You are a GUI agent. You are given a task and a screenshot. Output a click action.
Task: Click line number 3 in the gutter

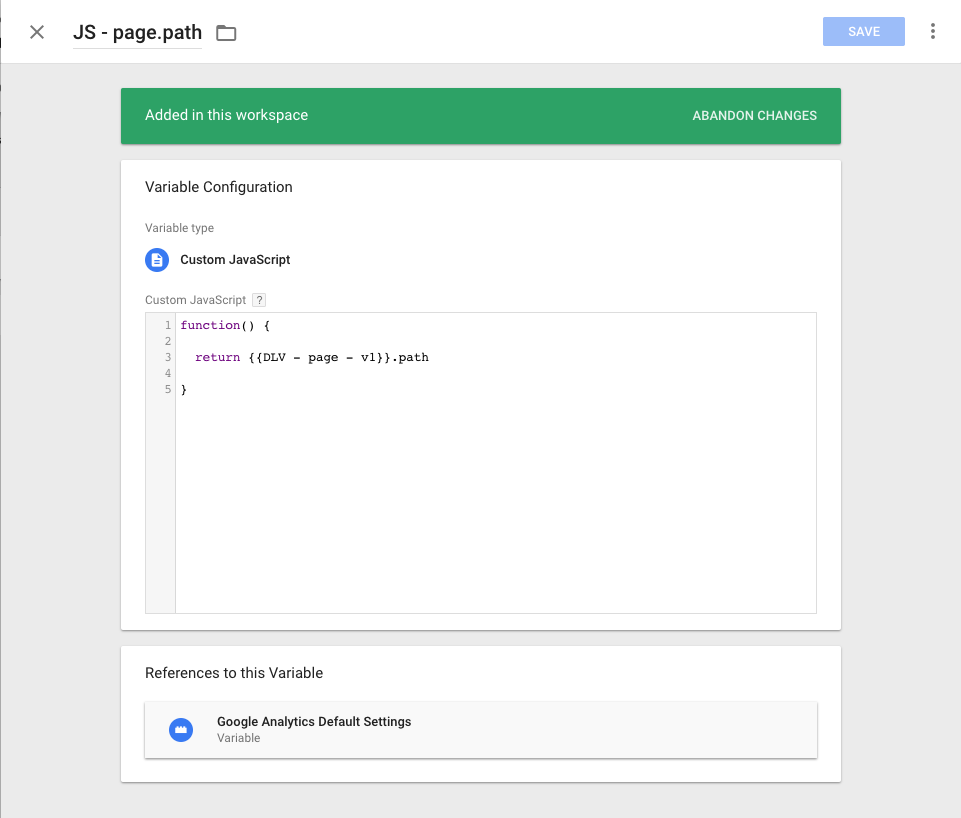pyautogui.click(x=168, y=358)
